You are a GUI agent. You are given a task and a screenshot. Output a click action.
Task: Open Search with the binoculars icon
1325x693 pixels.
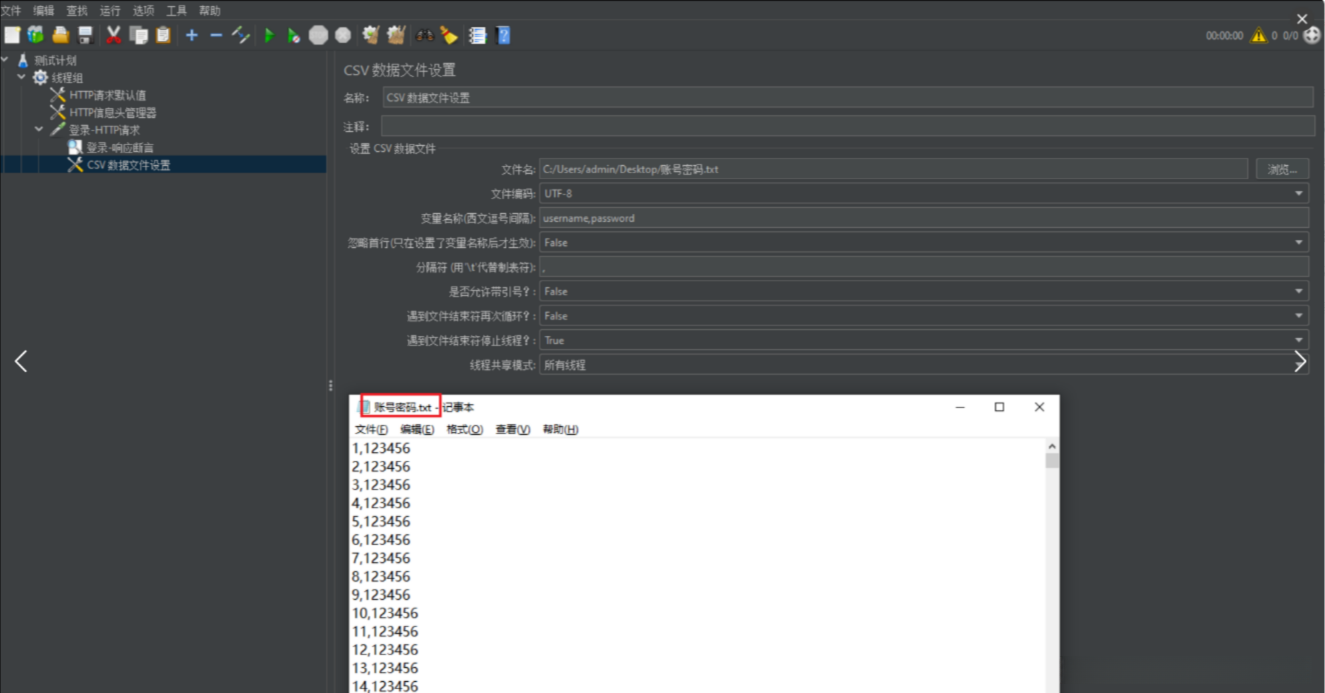coord(424,35)
